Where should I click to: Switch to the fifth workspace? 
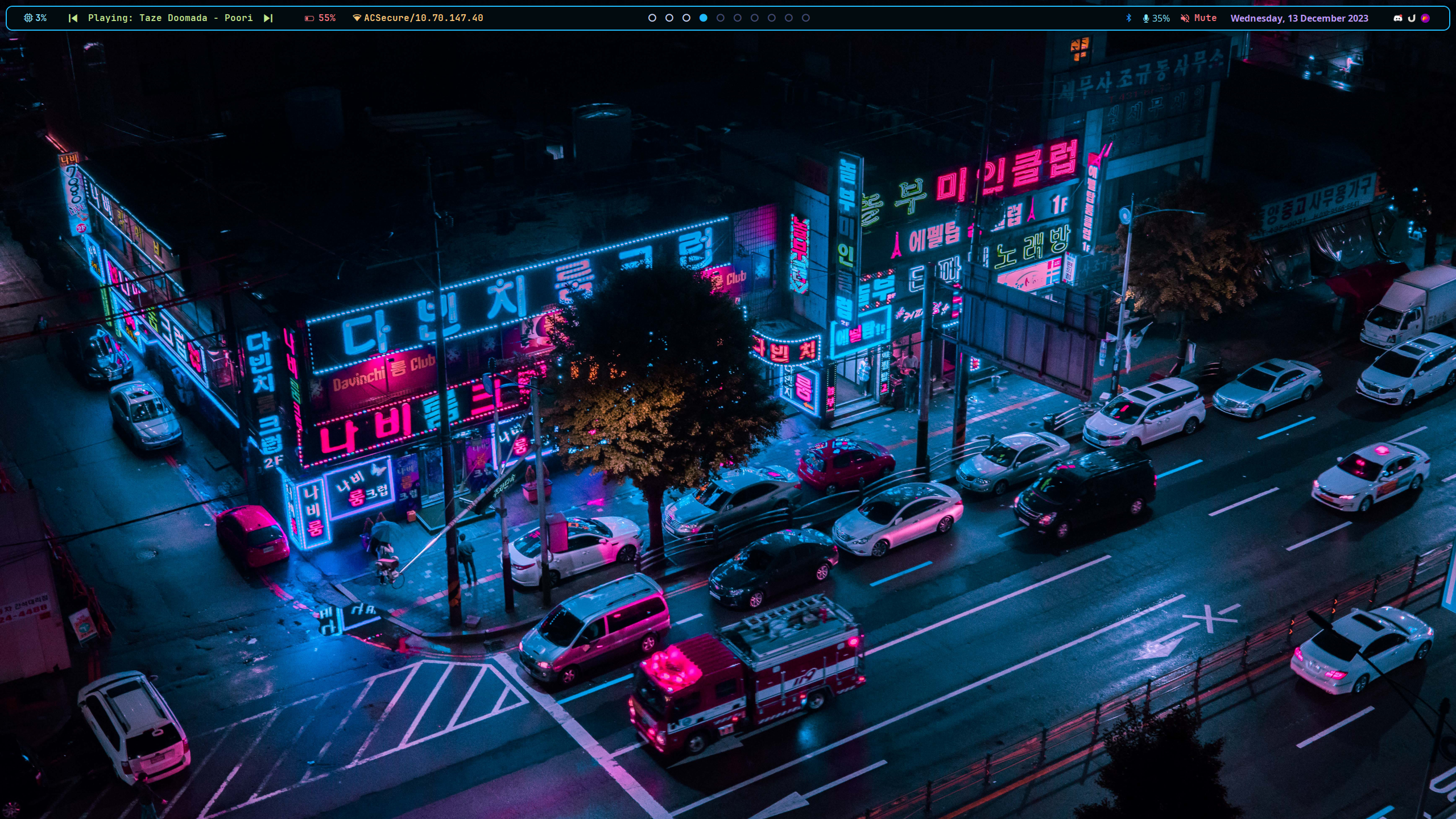coord(721,18)
